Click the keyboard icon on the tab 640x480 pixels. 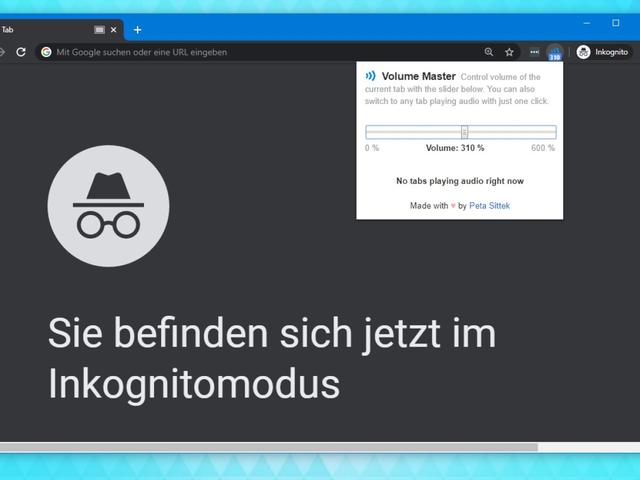[x=99, y=29]
